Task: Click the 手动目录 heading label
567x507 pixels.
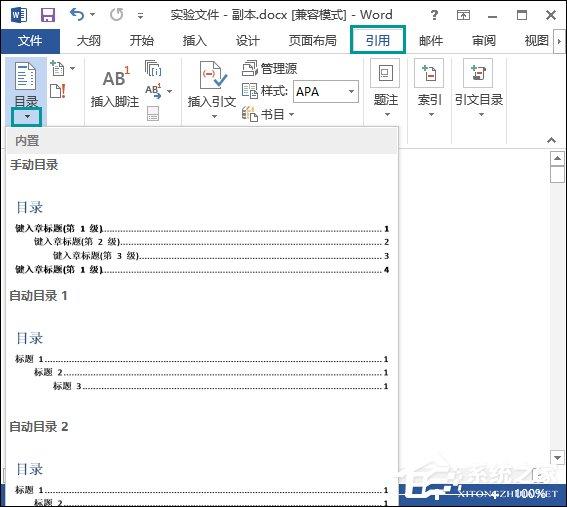Action: point(34,165)
